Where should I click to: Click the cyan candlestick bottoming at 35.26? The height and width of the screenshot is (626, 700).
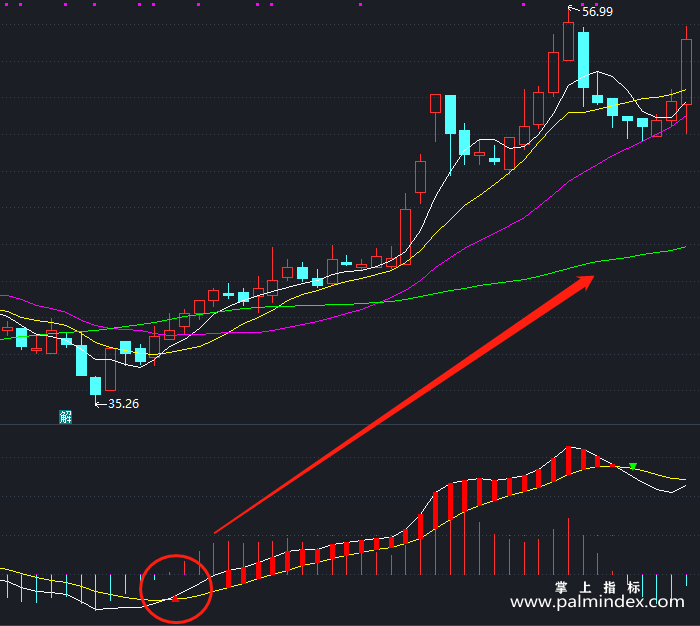pos(96,387)
